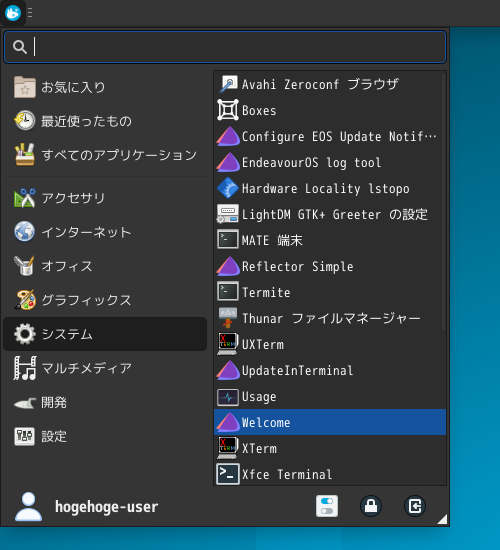Click the menu resize grip corner
Viewport: 500px width, 550px height.
coord(443,519)
